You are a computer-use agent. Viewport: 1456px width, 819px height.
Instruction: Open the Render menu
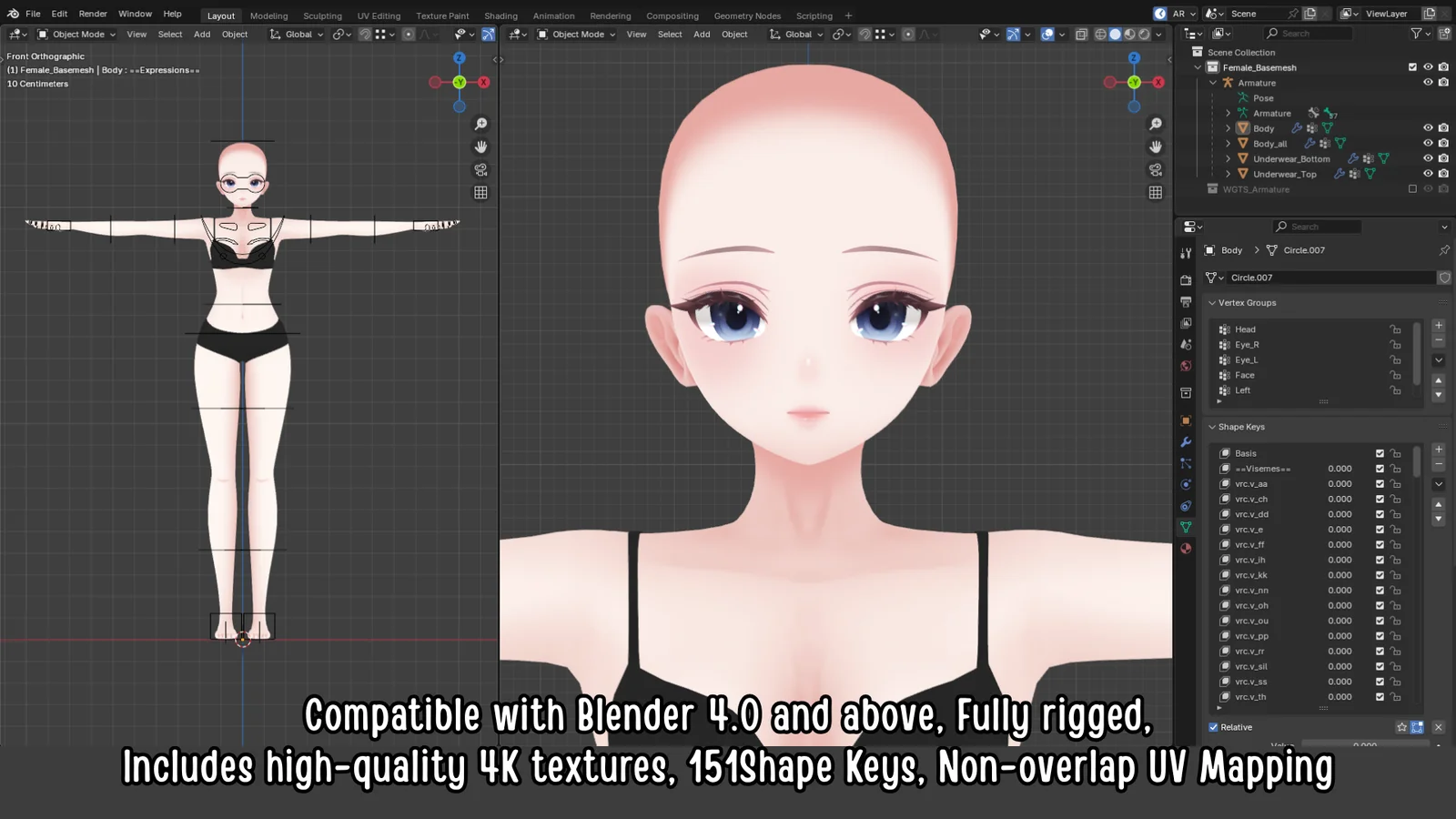point(92,14)
